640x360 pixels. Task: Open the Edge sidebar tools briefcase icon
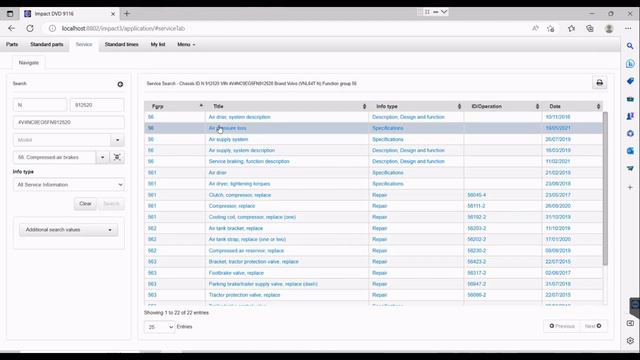630,99
